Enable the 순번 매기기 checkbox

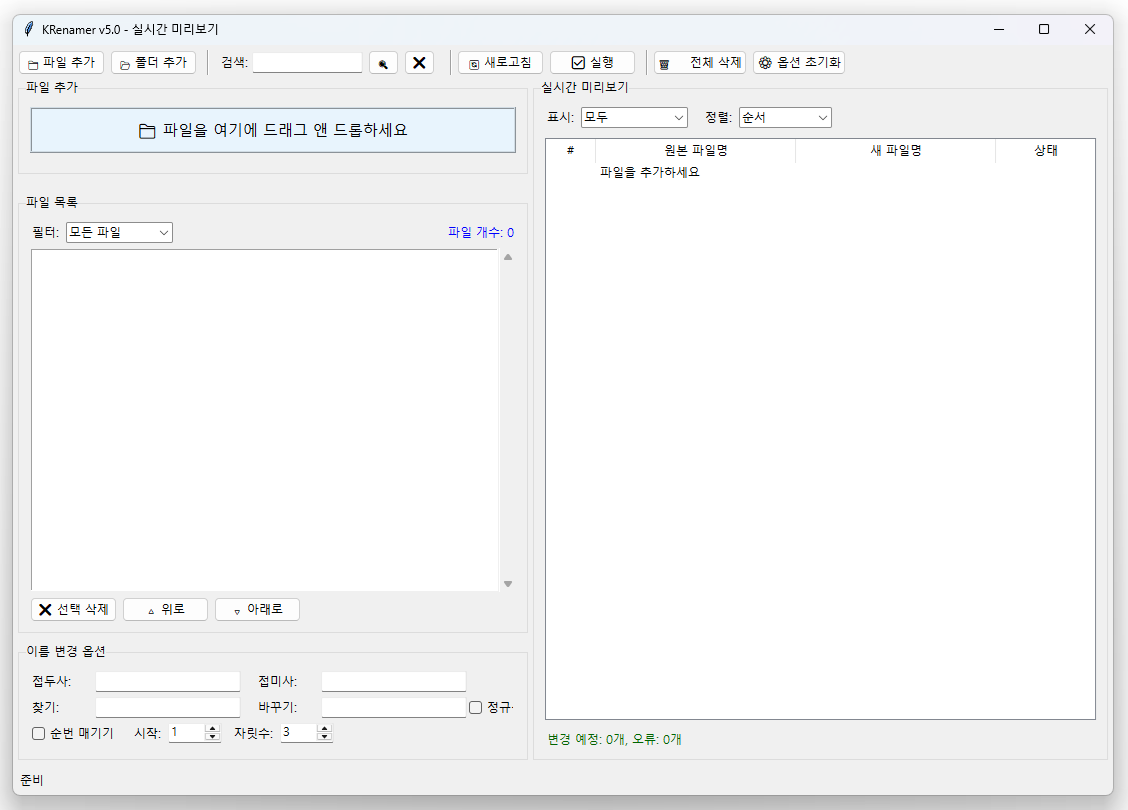(39, 733)
